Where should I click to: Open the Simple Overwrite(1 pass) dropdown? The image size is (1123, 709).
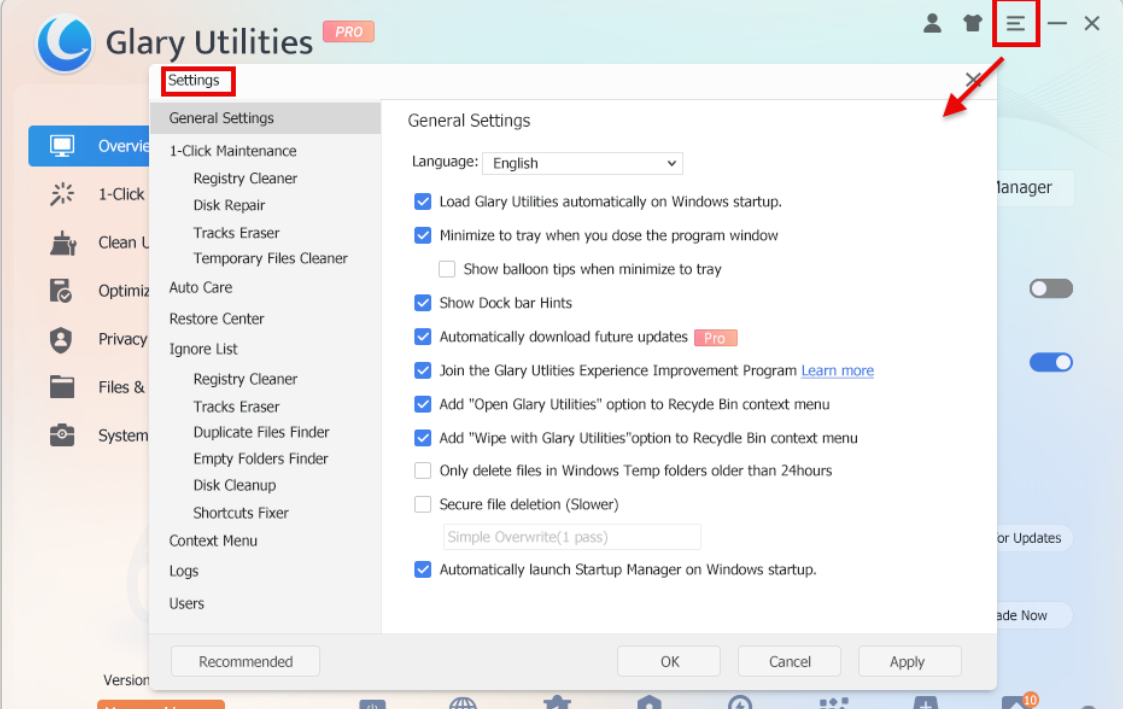(x=572, y=537)
